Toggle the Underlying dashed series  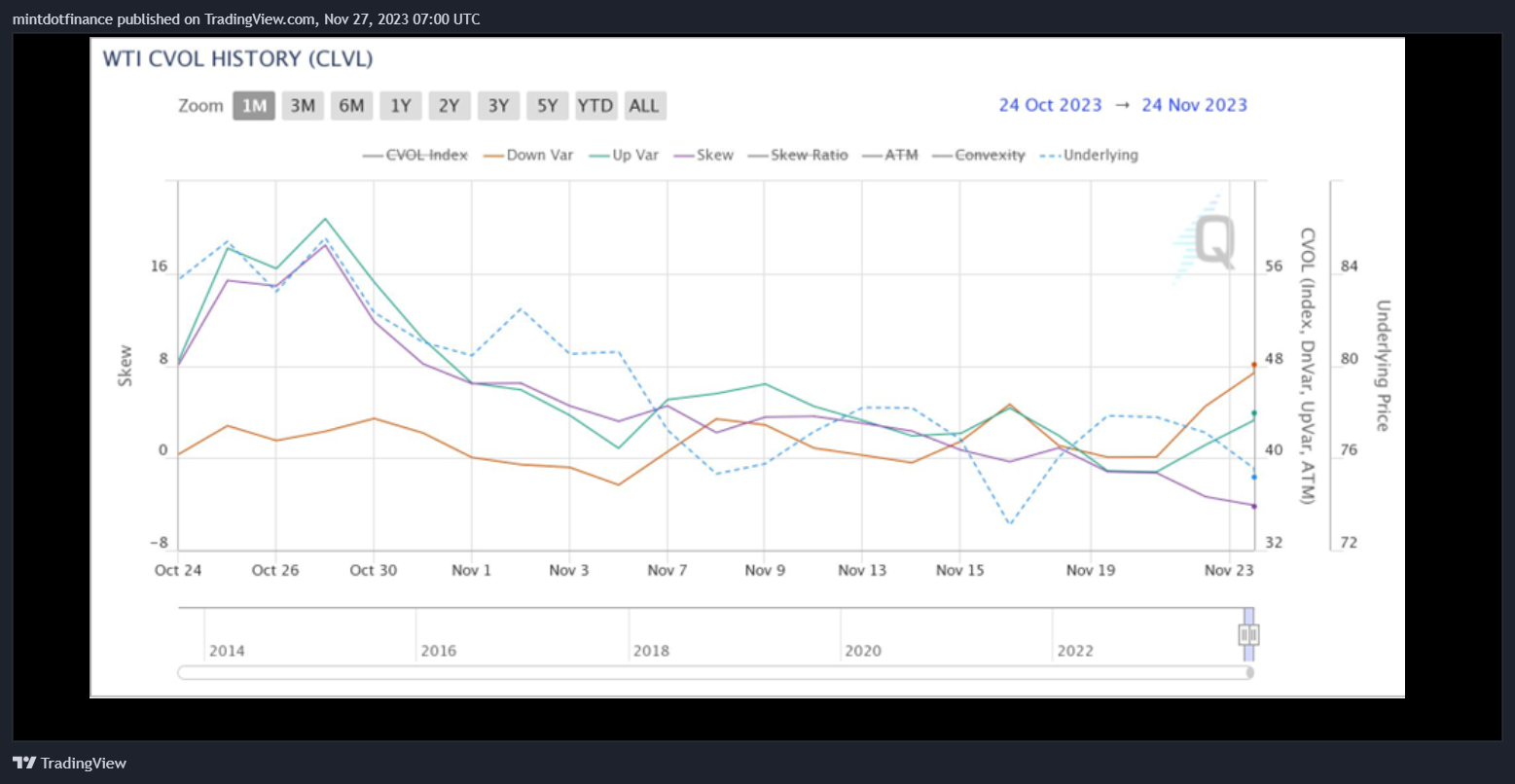coord(1089,155)
